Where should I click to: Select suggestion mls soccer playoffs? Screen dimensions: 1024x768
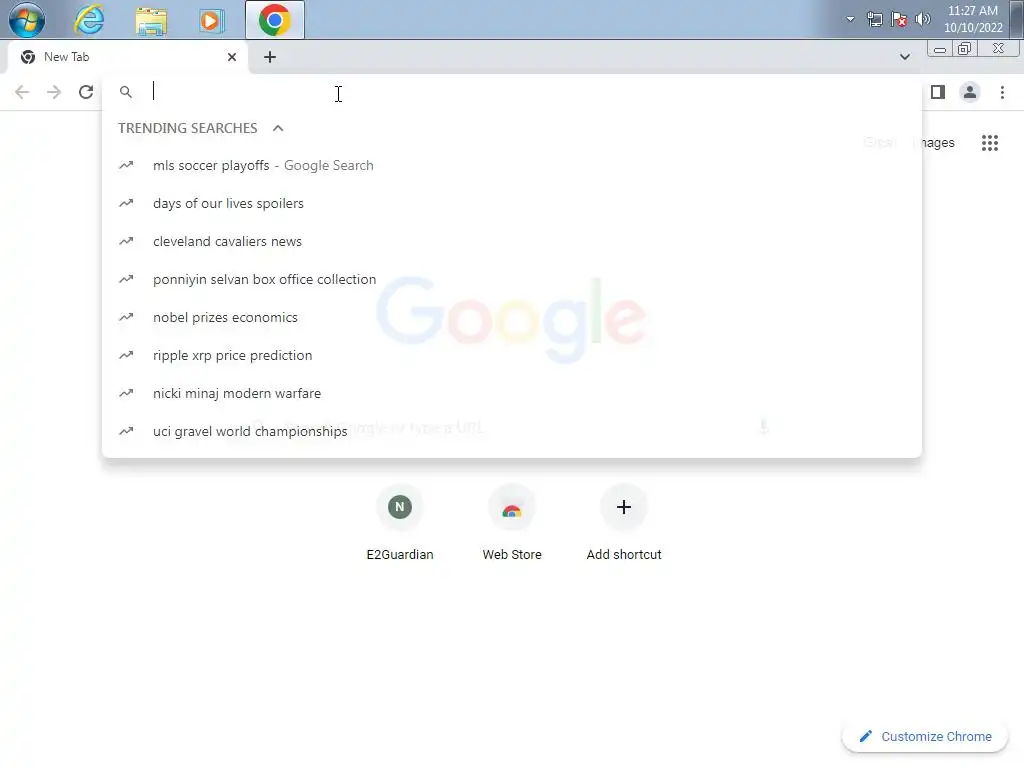tap(511, 165)
